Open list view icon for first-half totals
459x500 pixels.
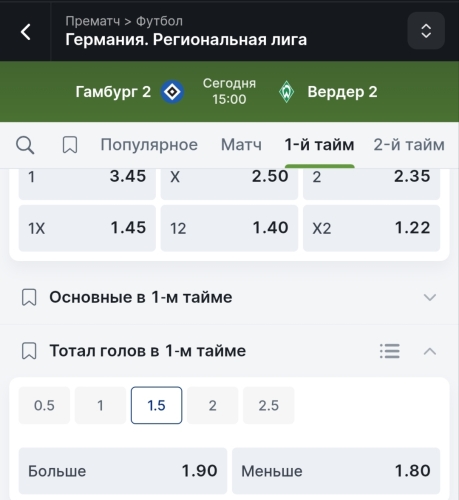390,351
